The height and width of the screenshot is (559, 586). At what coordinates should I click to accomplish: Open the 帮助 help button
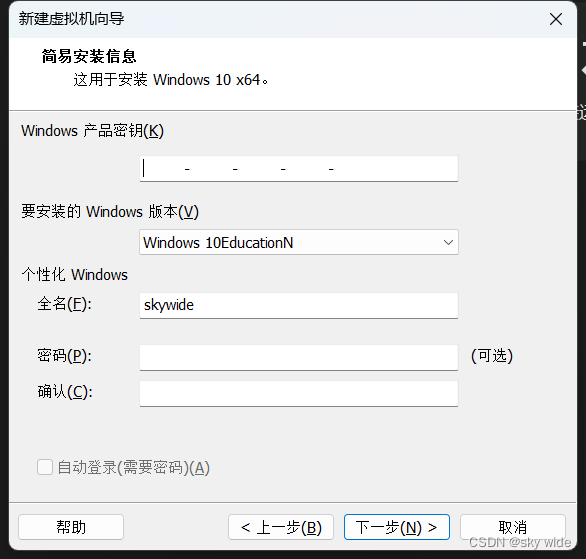pyautogui.click(x=71, y=527)
